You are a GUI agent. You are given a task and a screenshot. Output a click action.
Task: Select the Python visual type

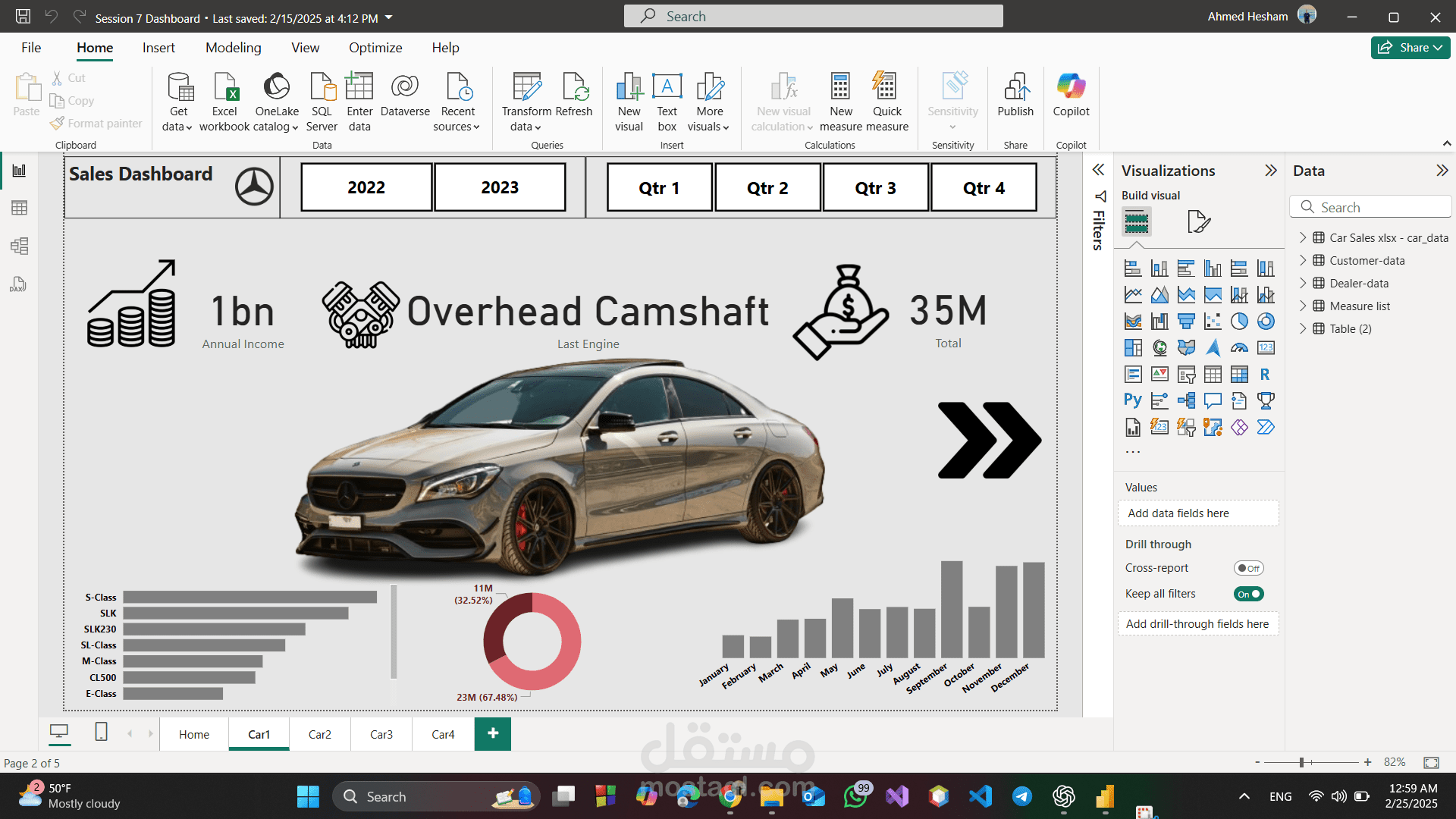point(1133,400)
